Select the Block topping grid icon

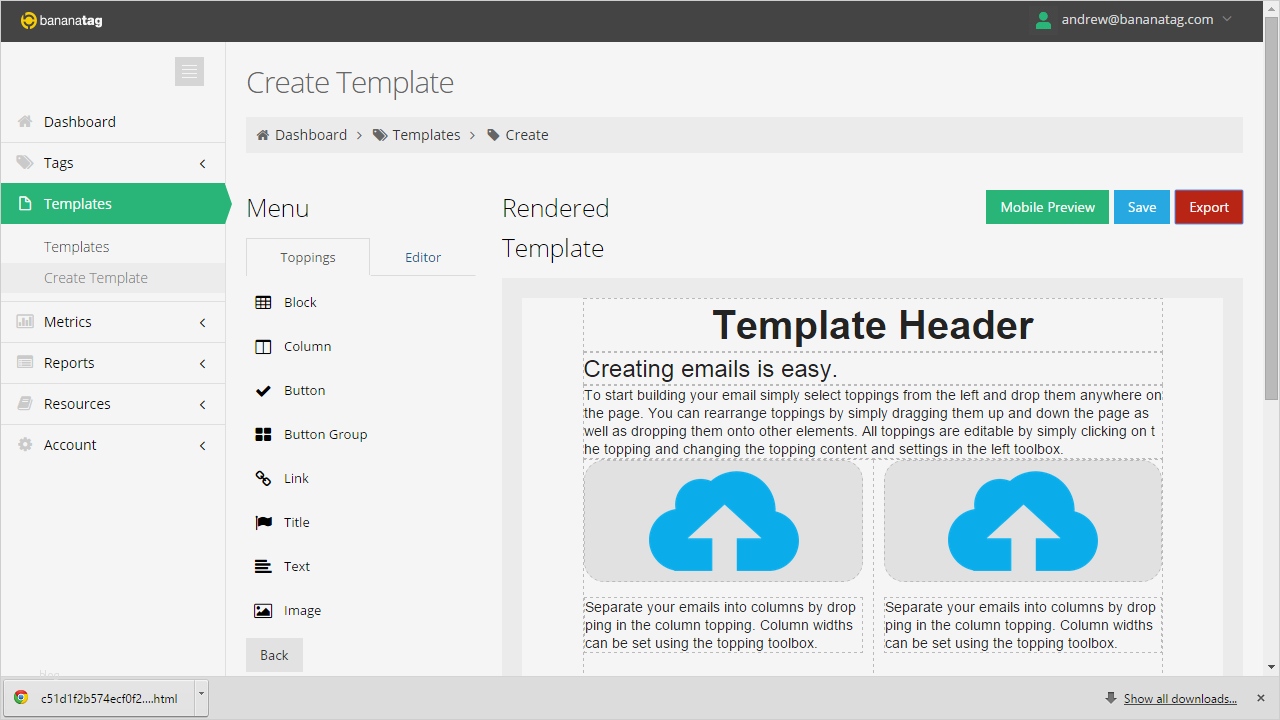[263, 302]
